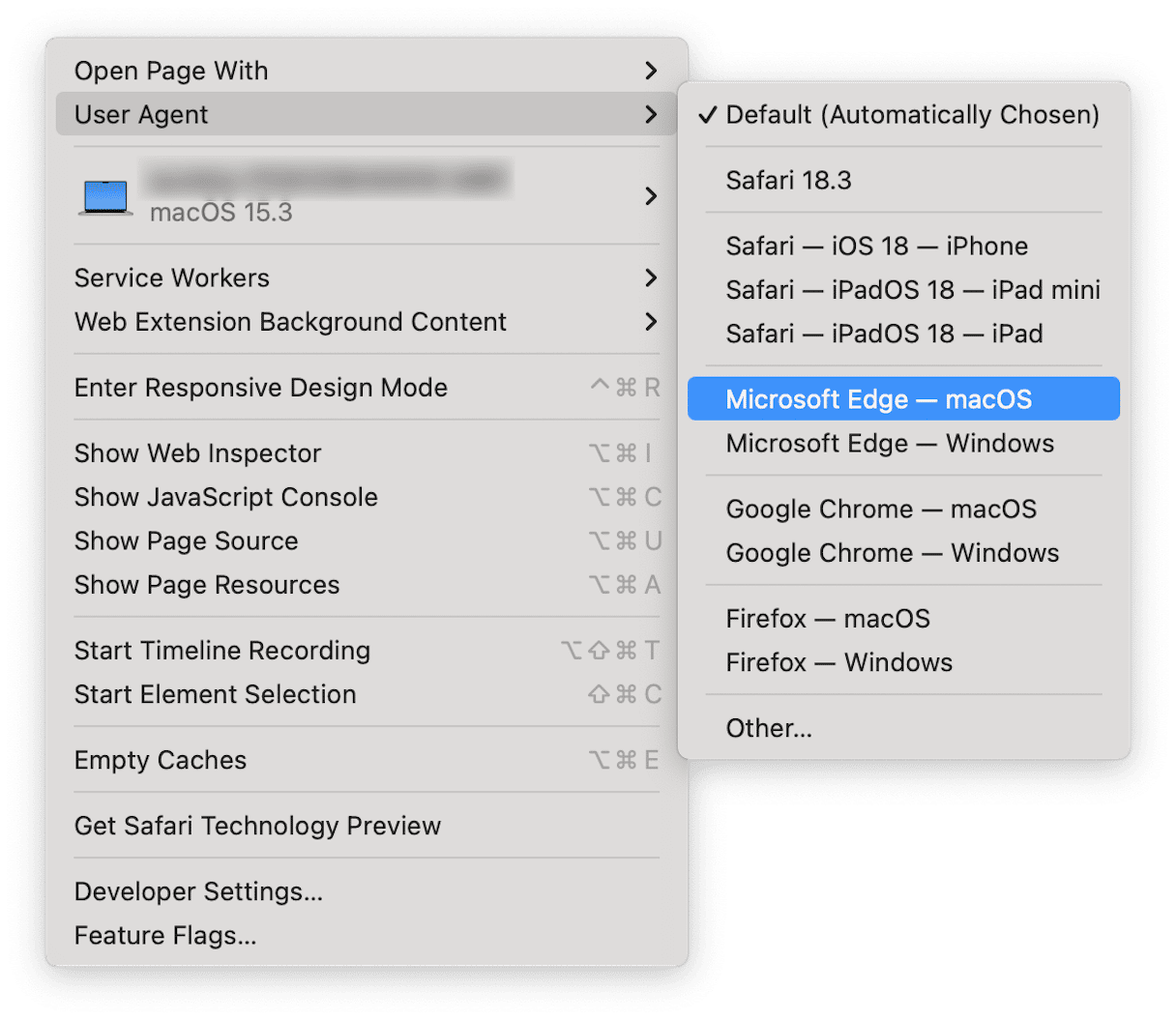Select Show Page Source
1176x1020 pixels.
pyautogui.click(x=367, y=540)
